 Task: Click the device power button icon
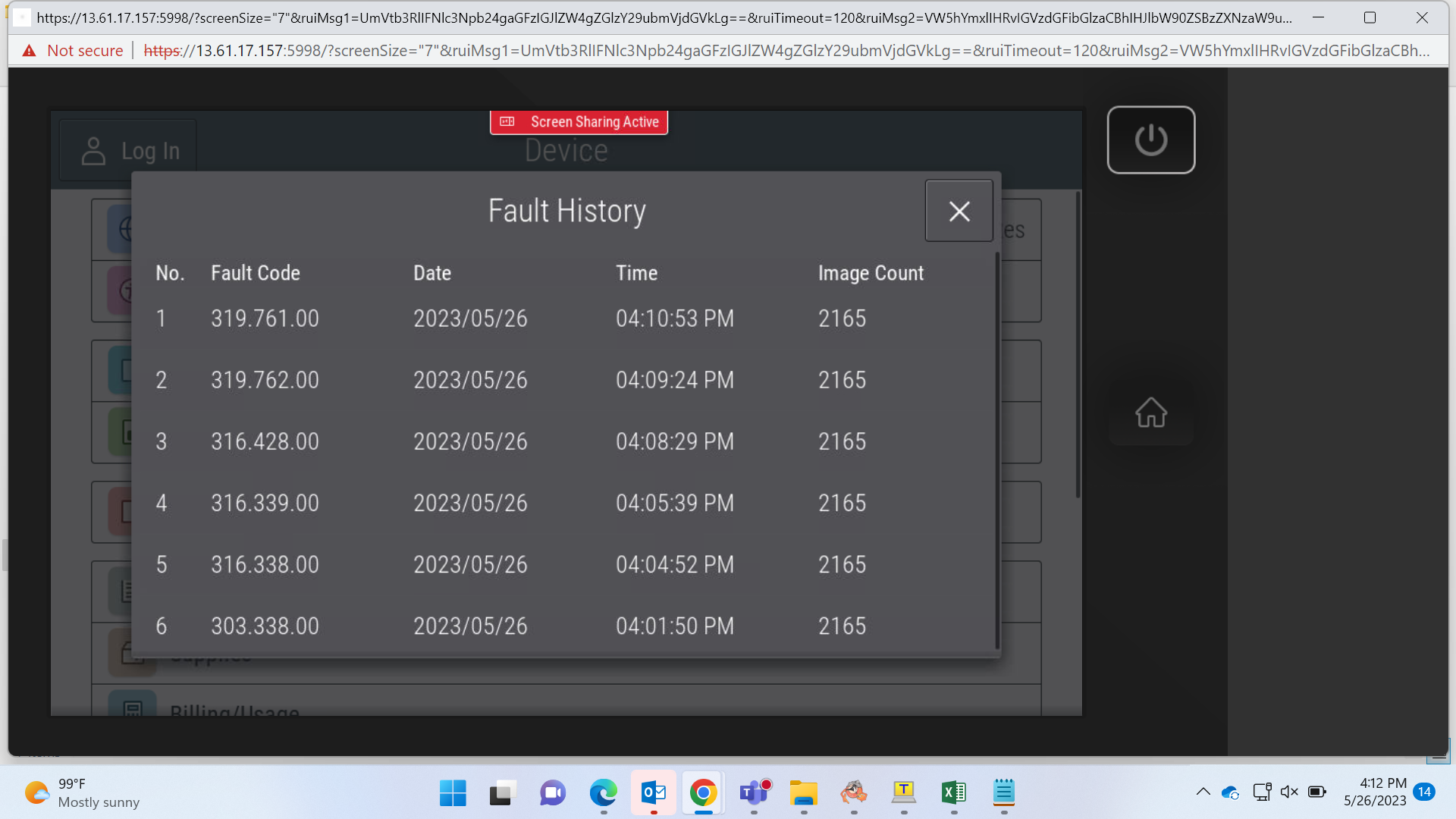tap(1151, 140)
